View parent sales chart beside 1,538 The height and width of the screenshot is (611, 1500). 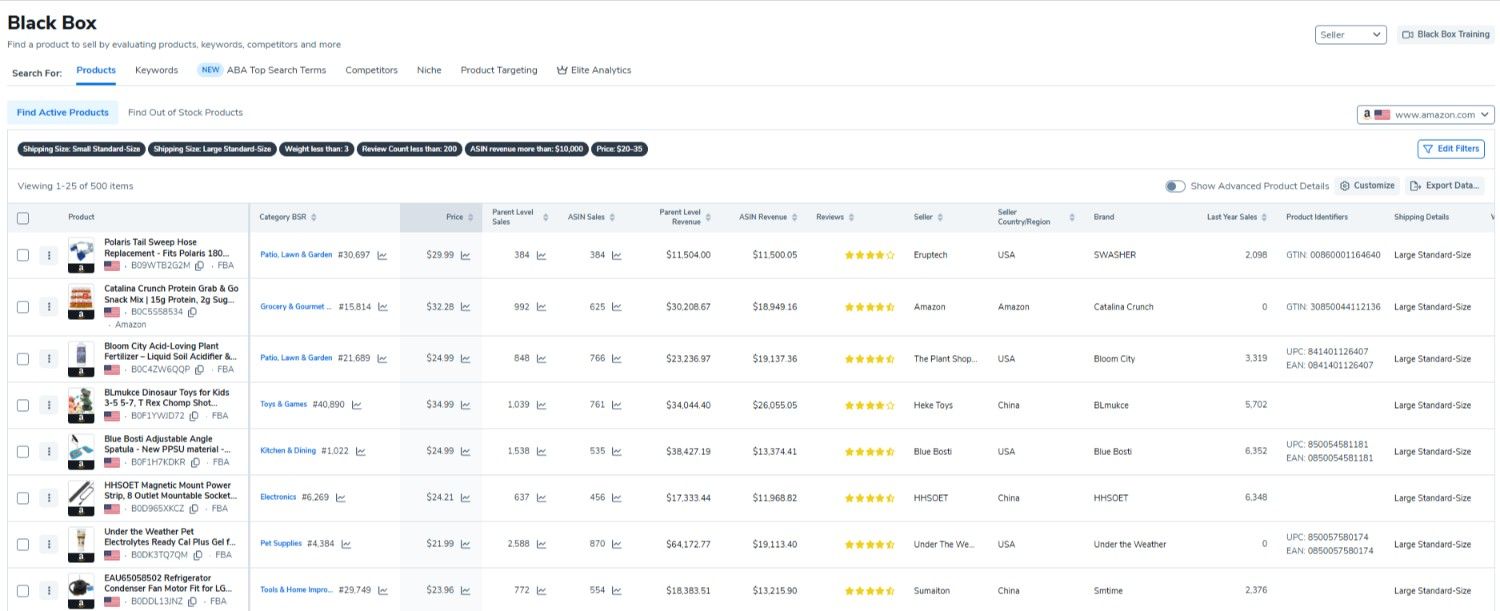pos(541,451)
